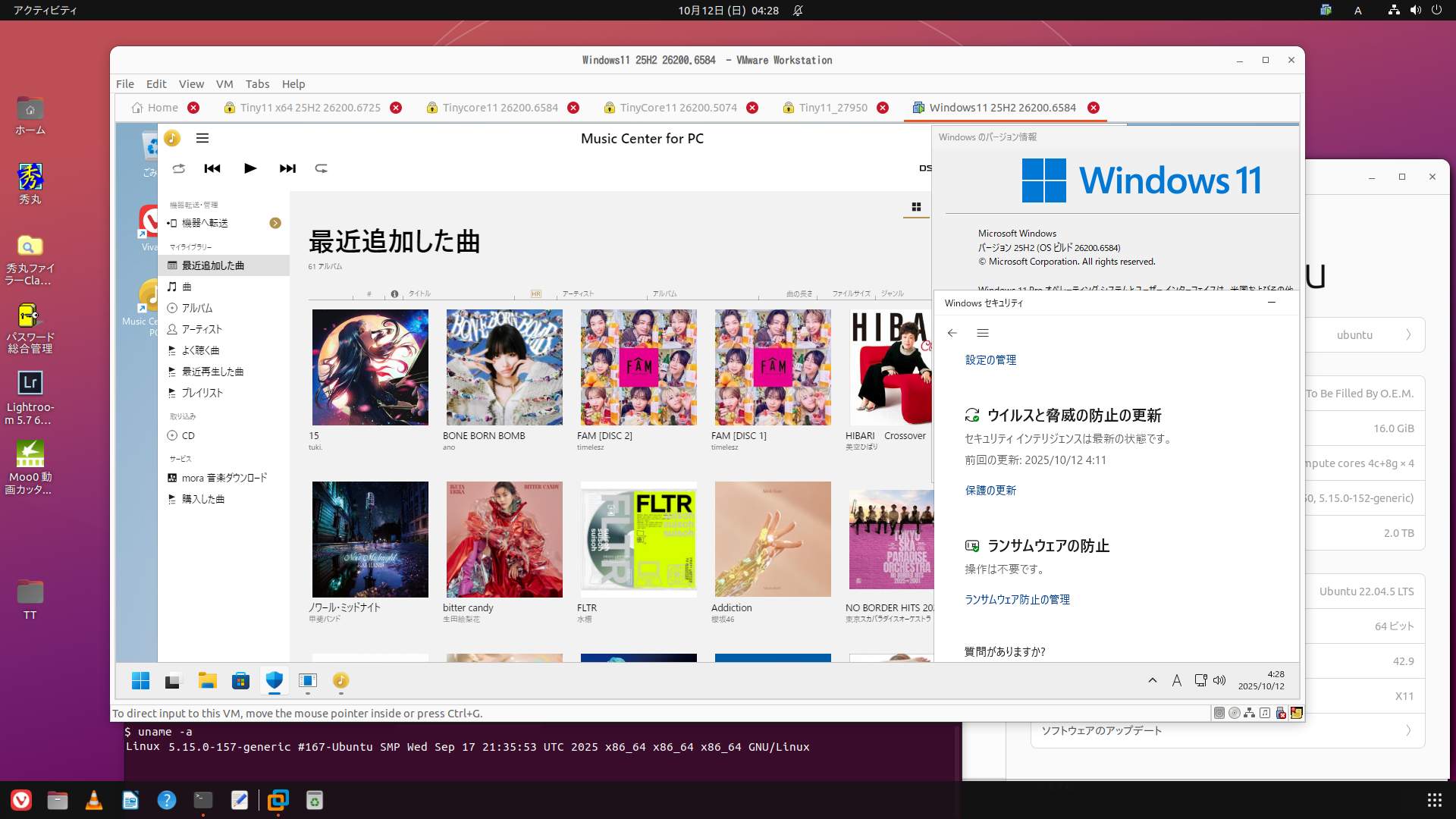Image resolution: width=1456 pixels, height=819 pixels.
Task: Open mora 音楽ダウンロード service
Action: [x=224, y=478]
